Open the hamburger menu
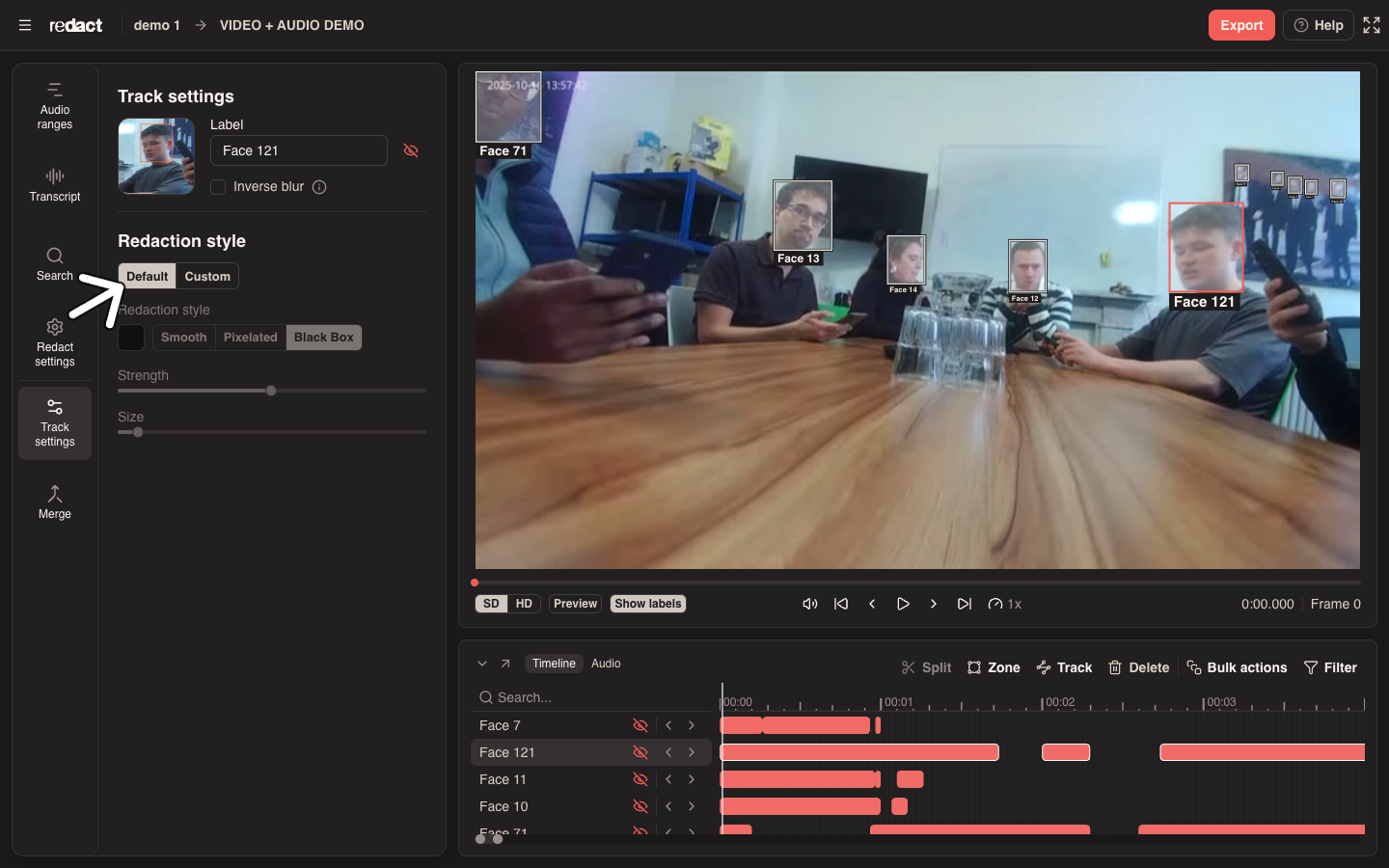1389x868 pixels. [x=25, y=25]
